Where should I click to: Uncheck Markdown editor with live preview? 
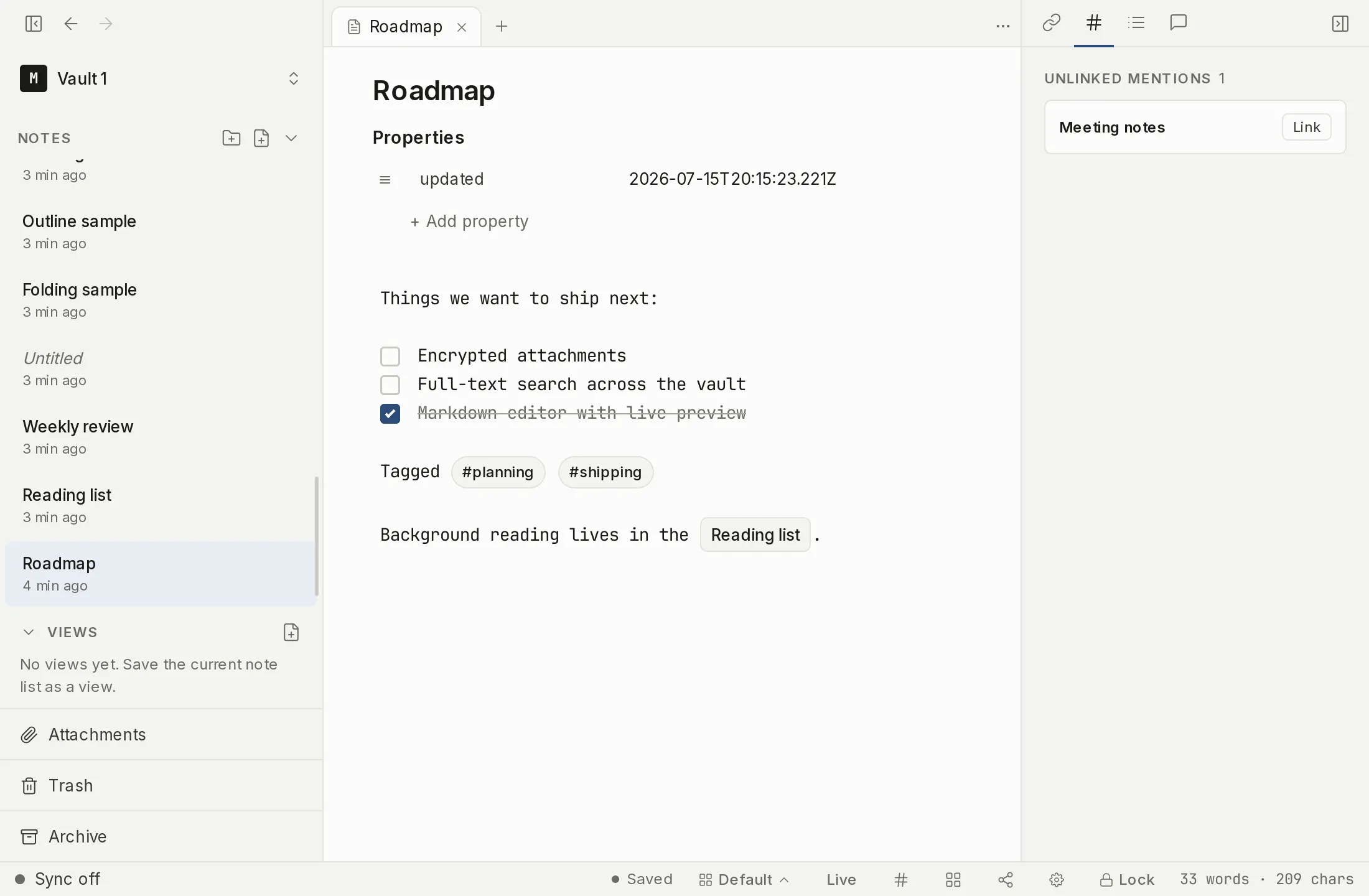(x=390, y=414)
